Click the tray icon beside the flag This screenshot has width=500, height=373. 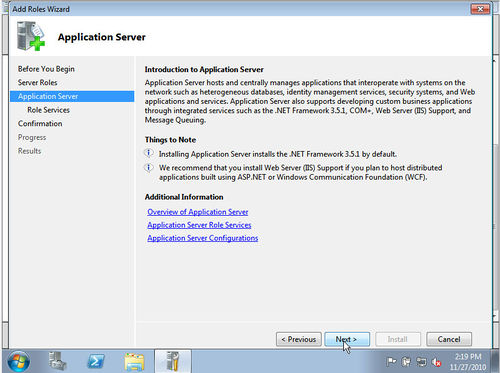[x=406, y=361]
